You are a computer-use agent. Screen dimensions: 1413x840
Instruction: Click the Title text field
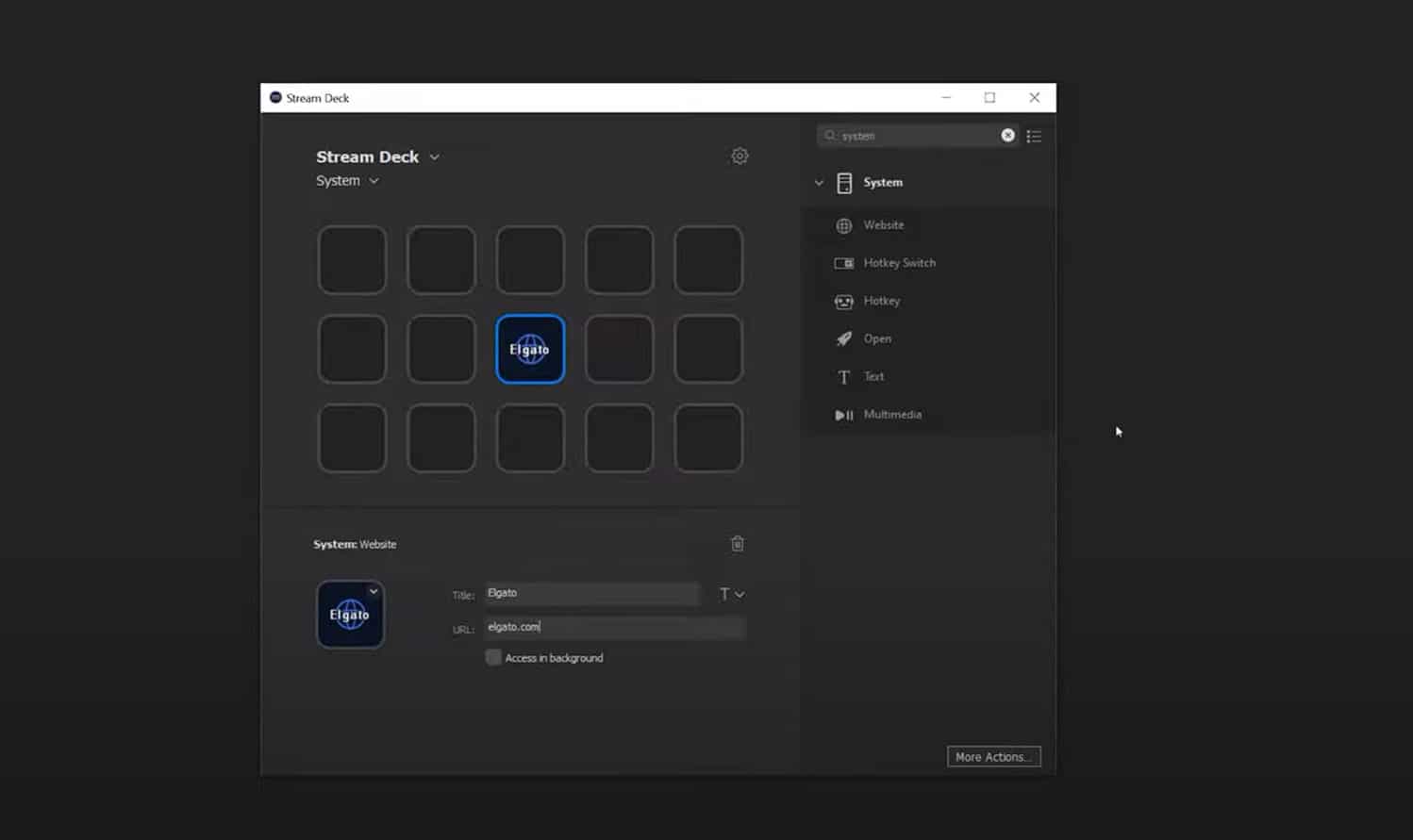pos(592,593)
